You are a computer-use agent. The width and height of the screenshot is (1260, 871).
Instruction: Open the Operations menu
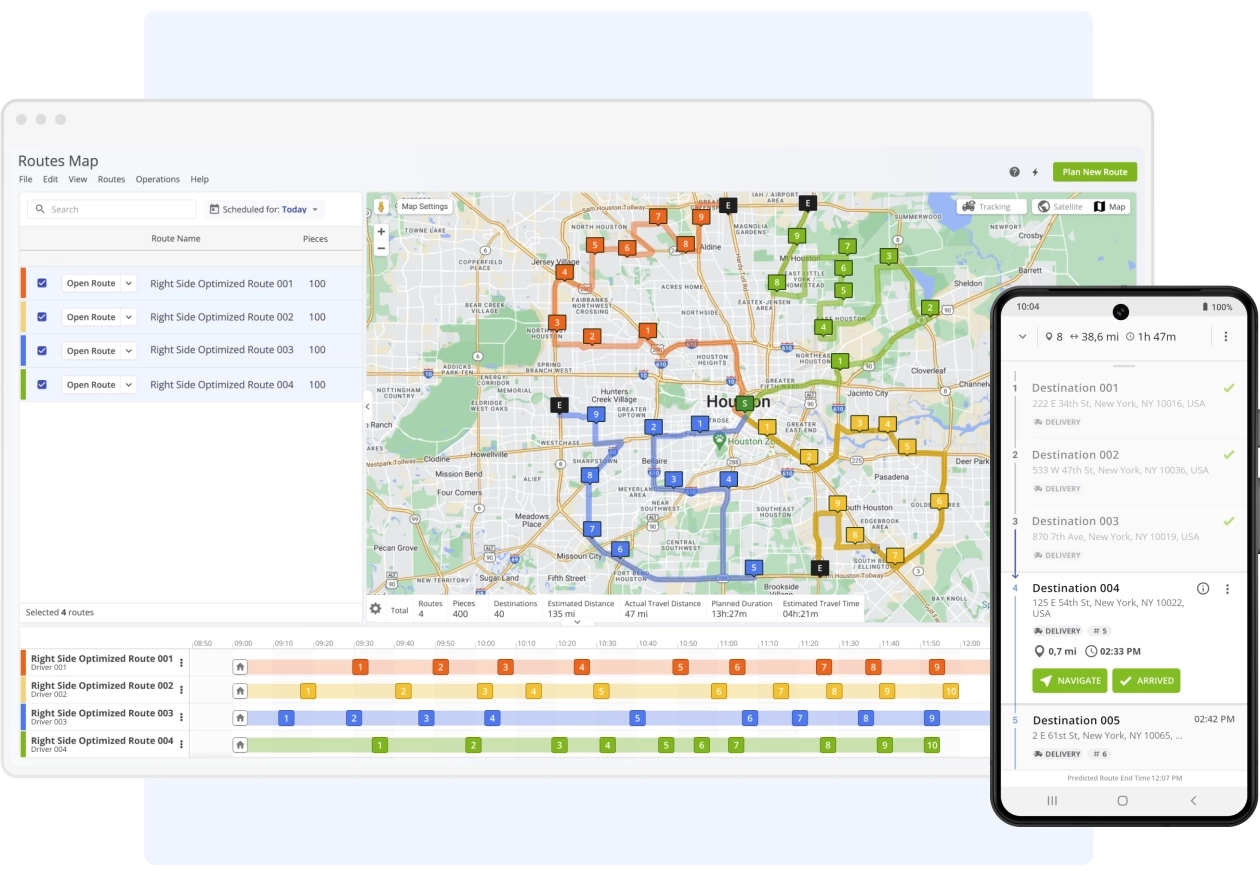(157, 180)
